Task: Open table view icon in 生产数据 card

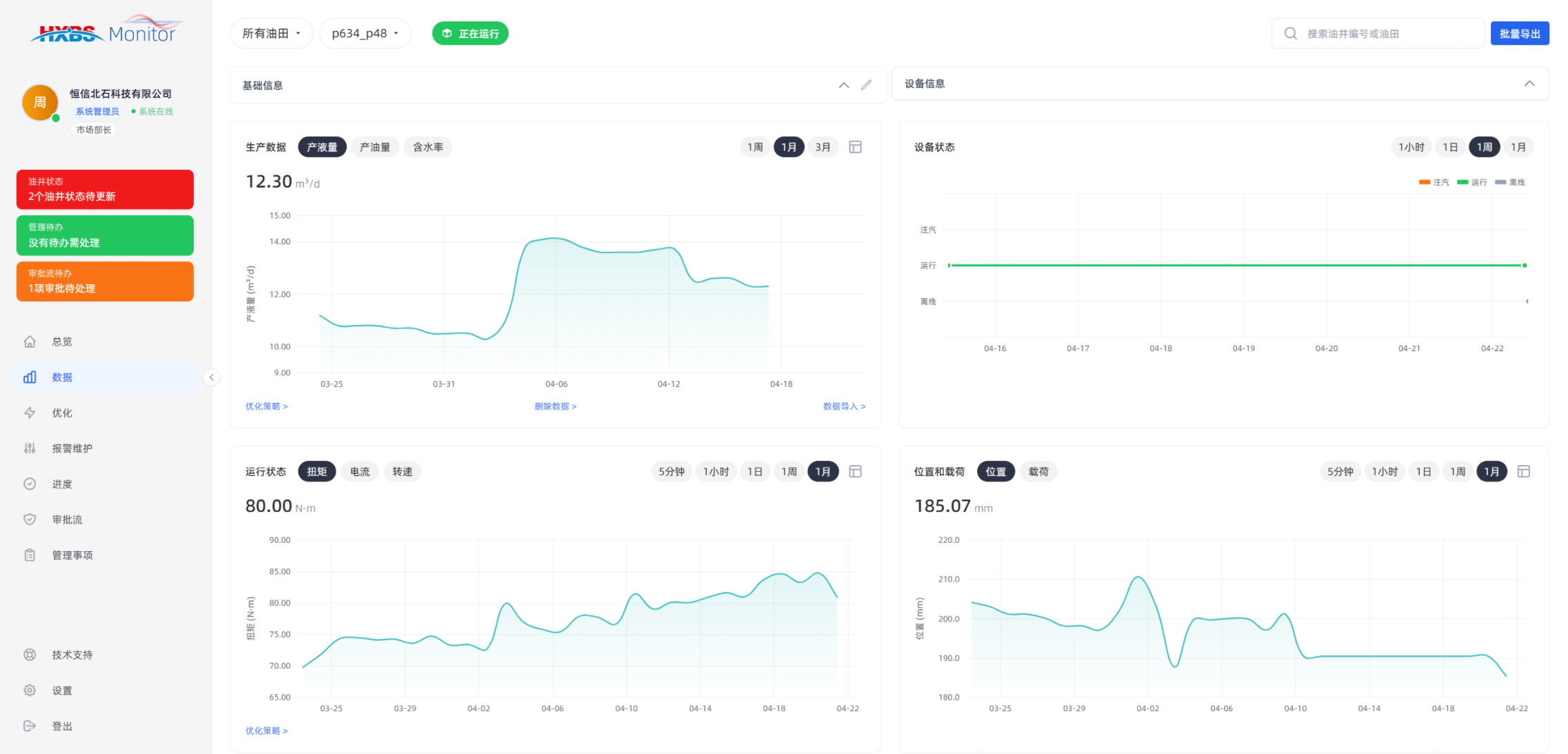Action: pos(855,147)
